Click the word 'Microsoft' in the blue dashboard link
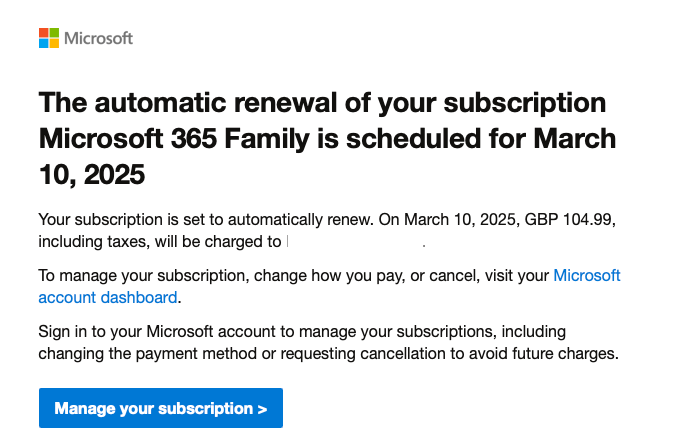 coord(587,275)
